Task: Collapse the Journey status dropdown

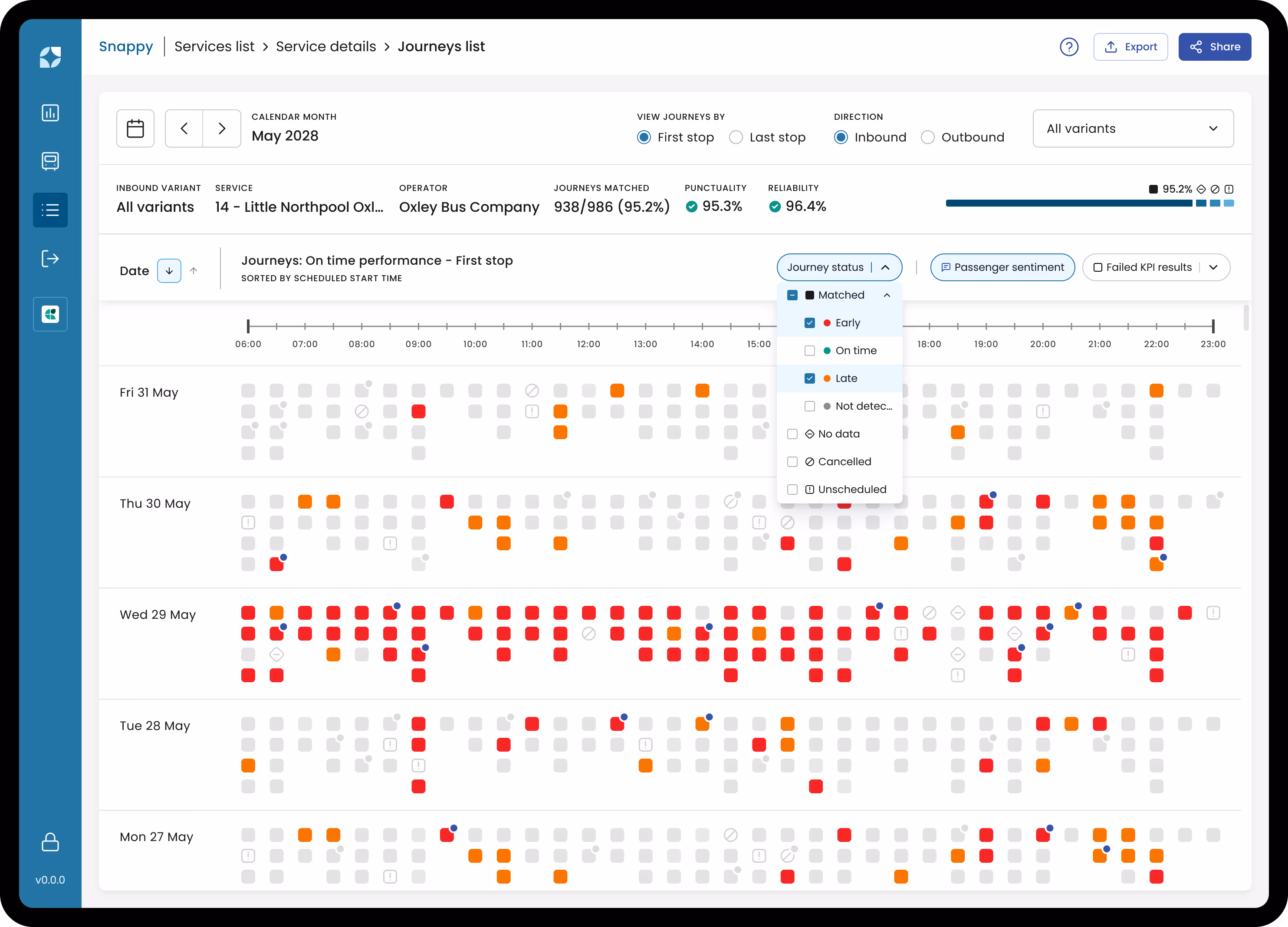Action: 885,267
